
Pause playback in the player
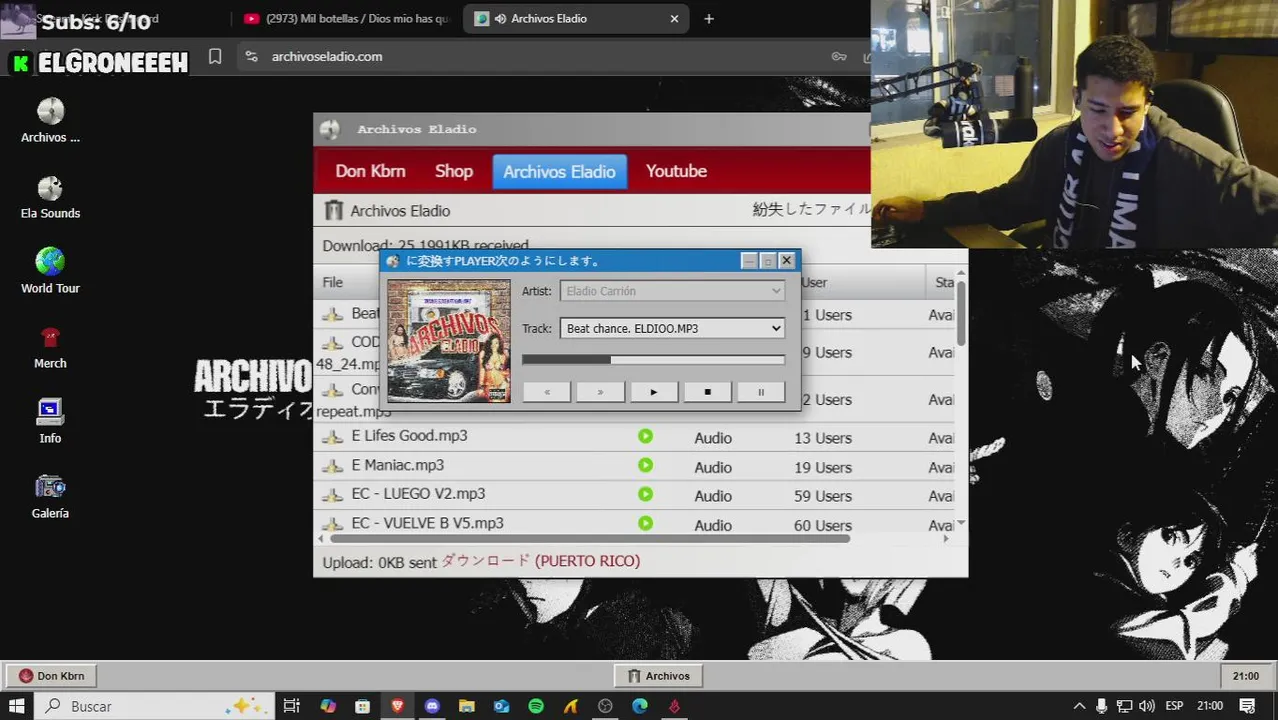tap(760, 392)
